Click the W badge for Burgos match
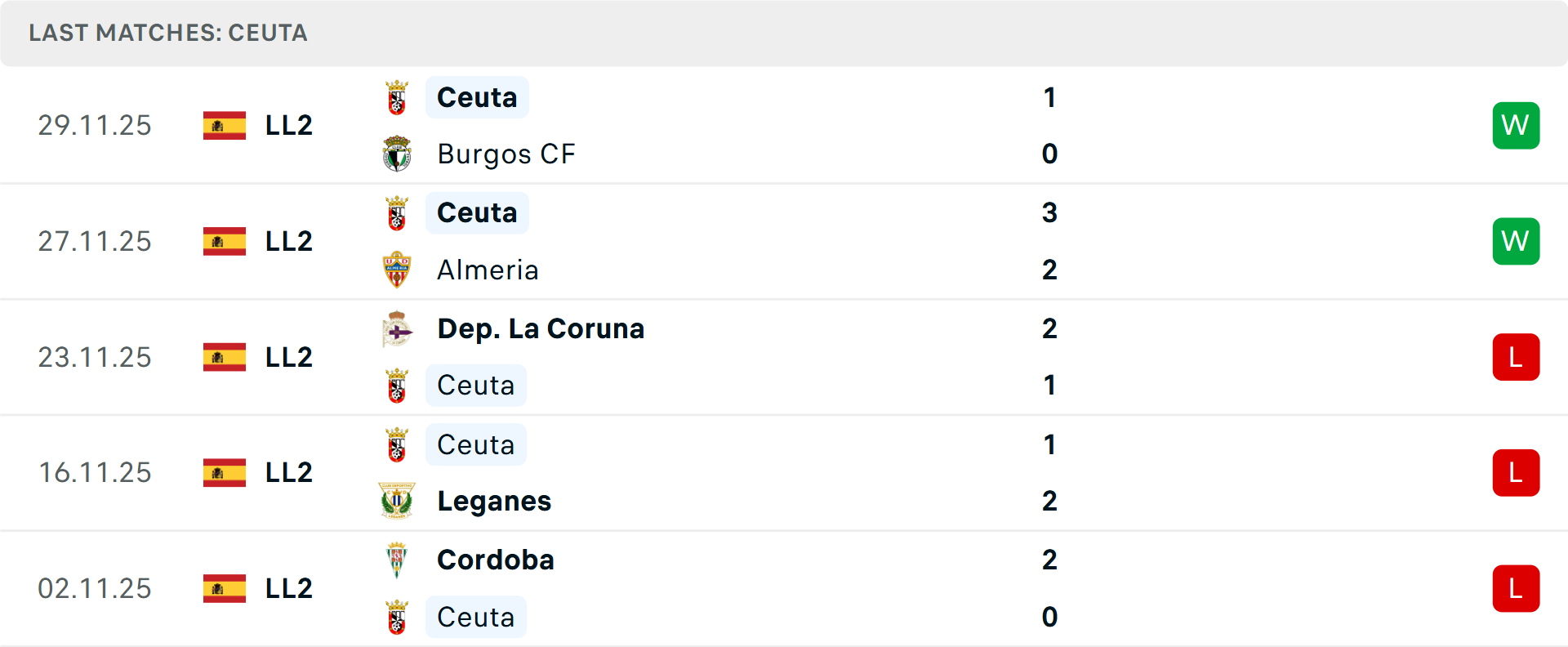The height and width of the screenshot is (647, 1568). click(x=1516, y=126)
